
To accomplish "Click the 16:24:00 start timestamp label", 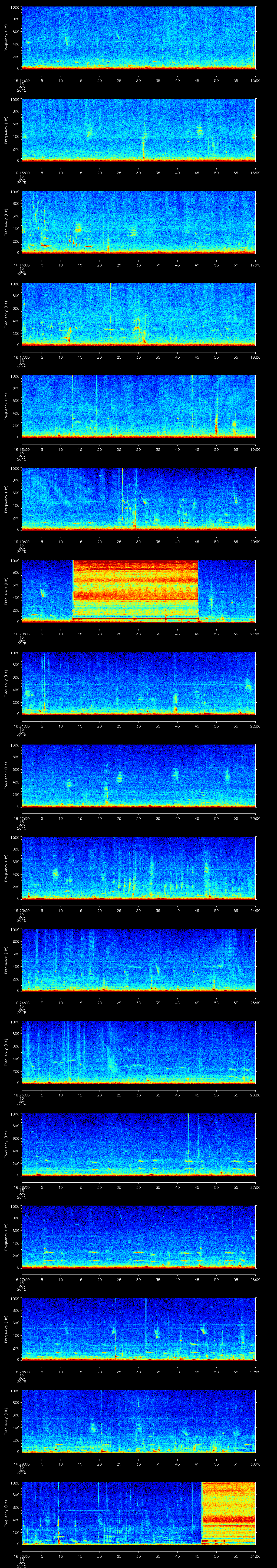I will [x=21, y=1003].
